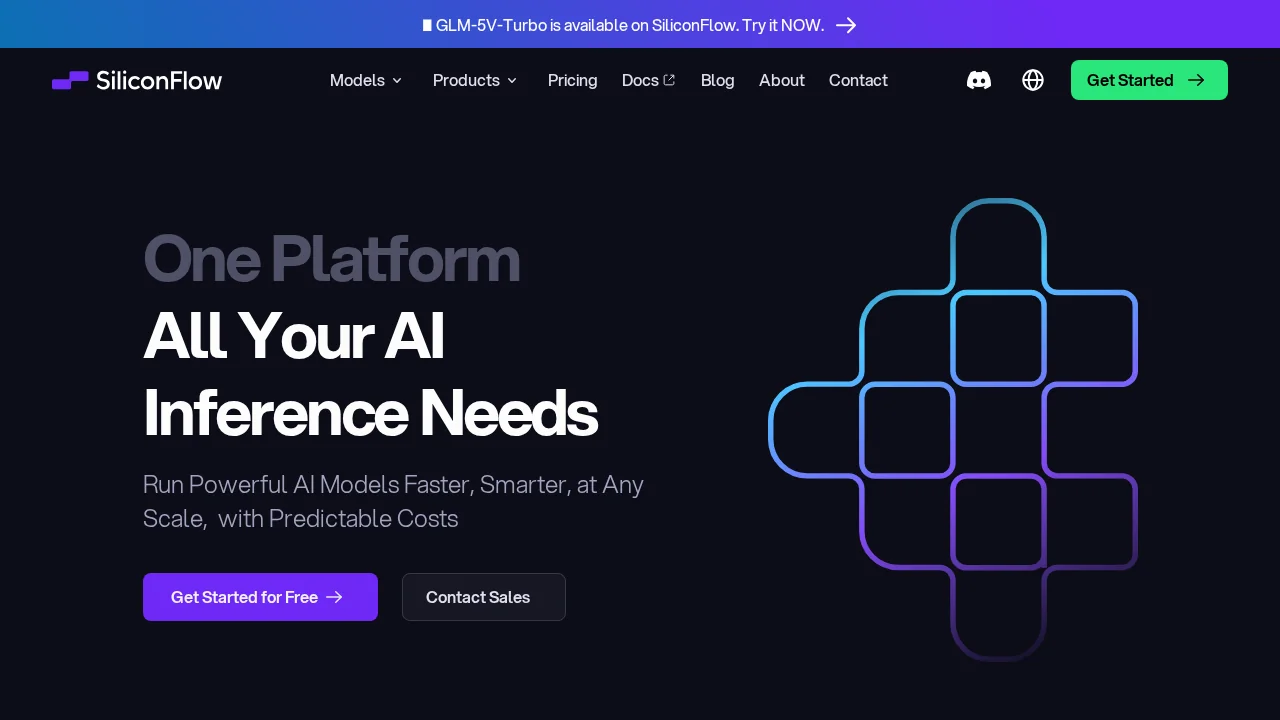This screenshot has height=720, width=1280.
Task: Open the About page
Action: (x=781, y=80)
